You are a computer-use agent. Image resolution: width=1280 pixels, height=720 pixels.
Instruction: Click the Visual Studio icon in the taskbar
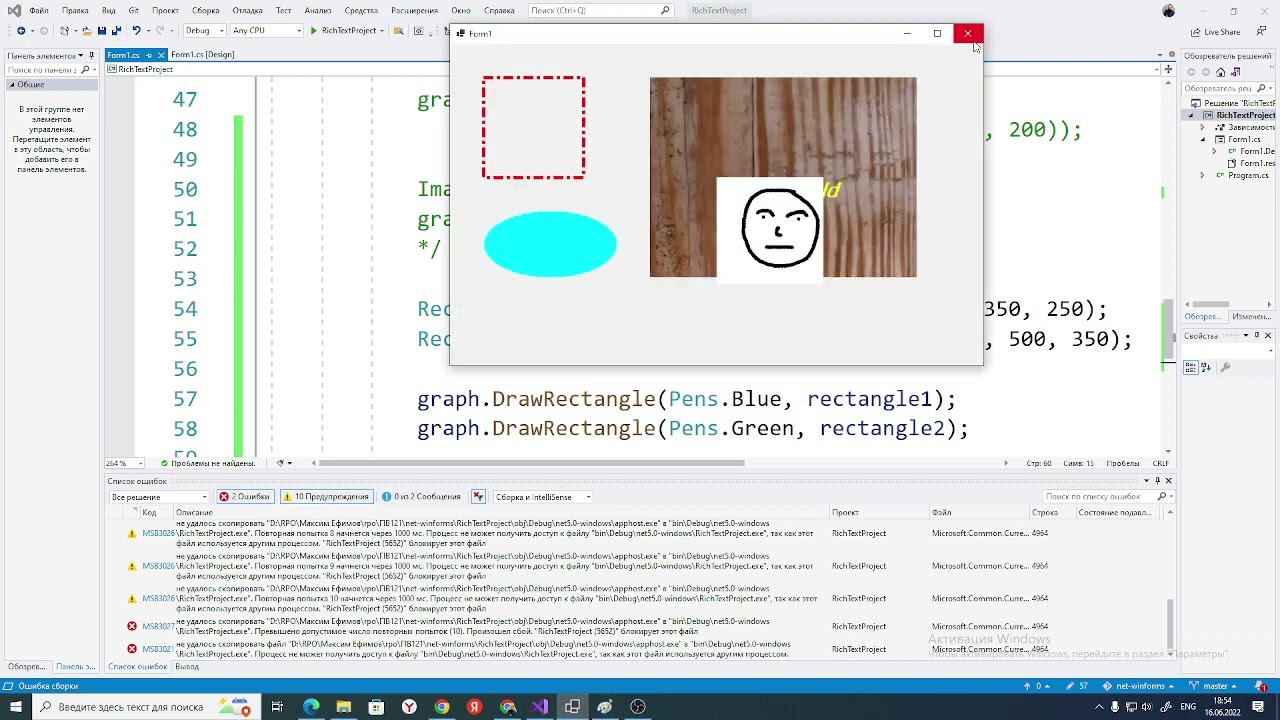coord(540,707)
